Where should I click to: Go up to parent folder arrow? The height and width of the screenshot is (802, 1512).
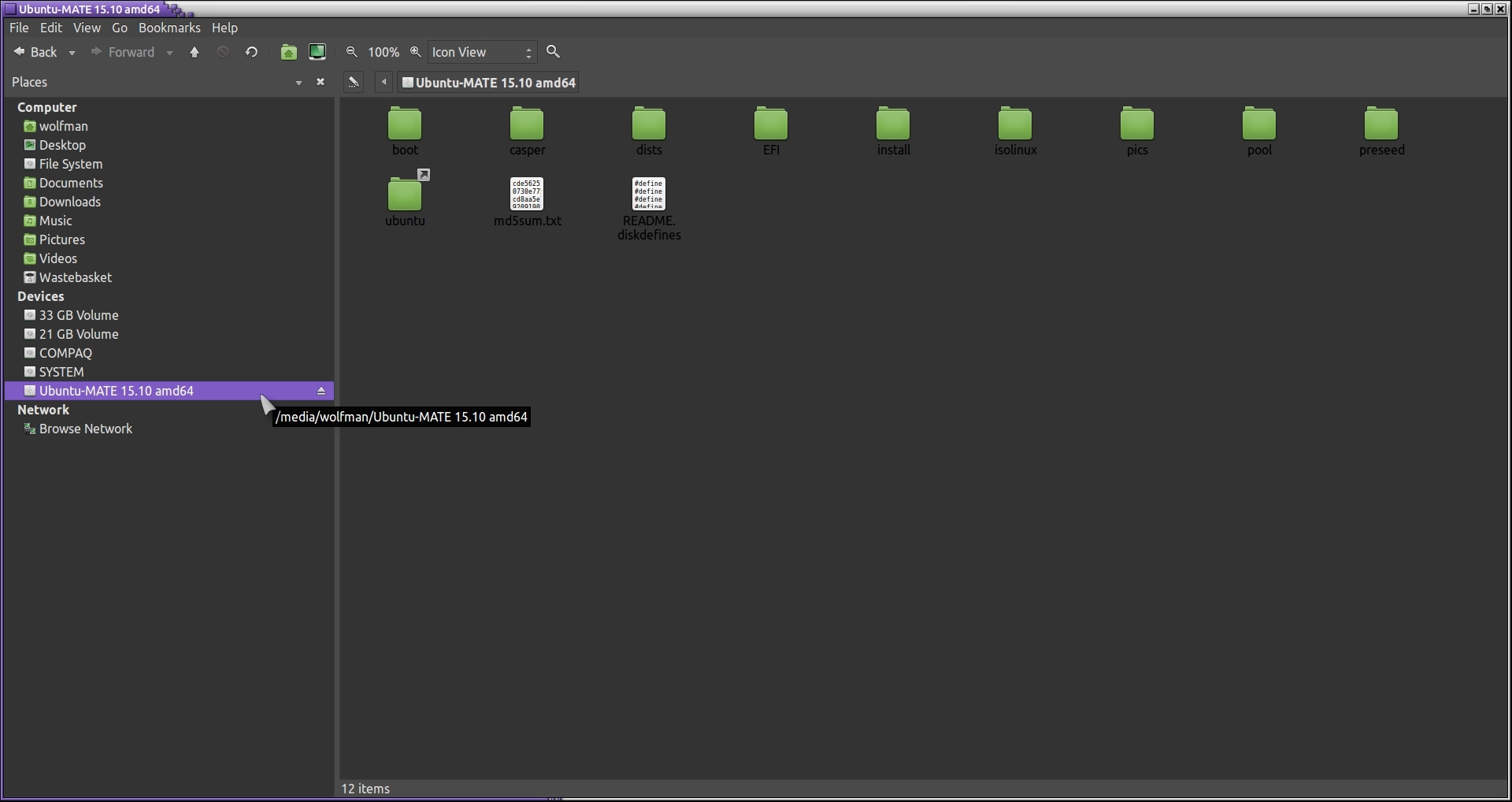(195, 52)
